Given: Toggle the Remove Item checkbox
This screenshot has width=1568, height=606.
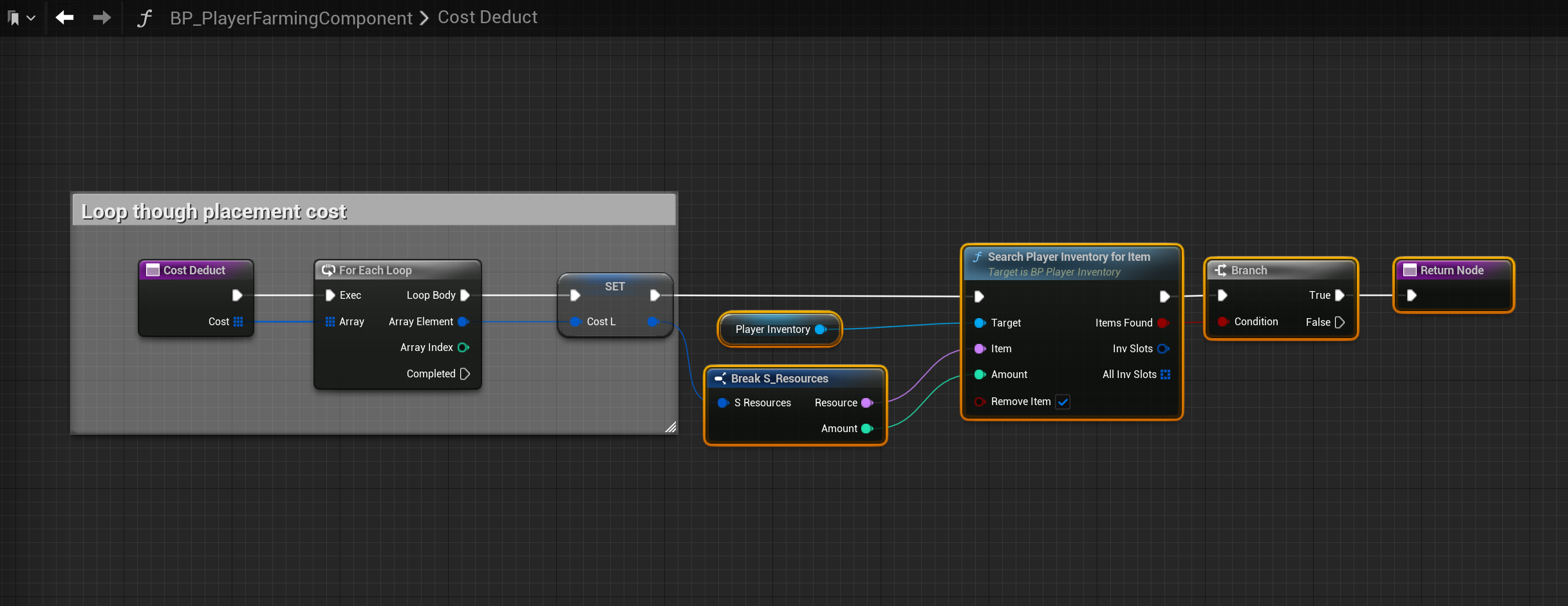Looking at the screenshot, I should click(1063, 402).
